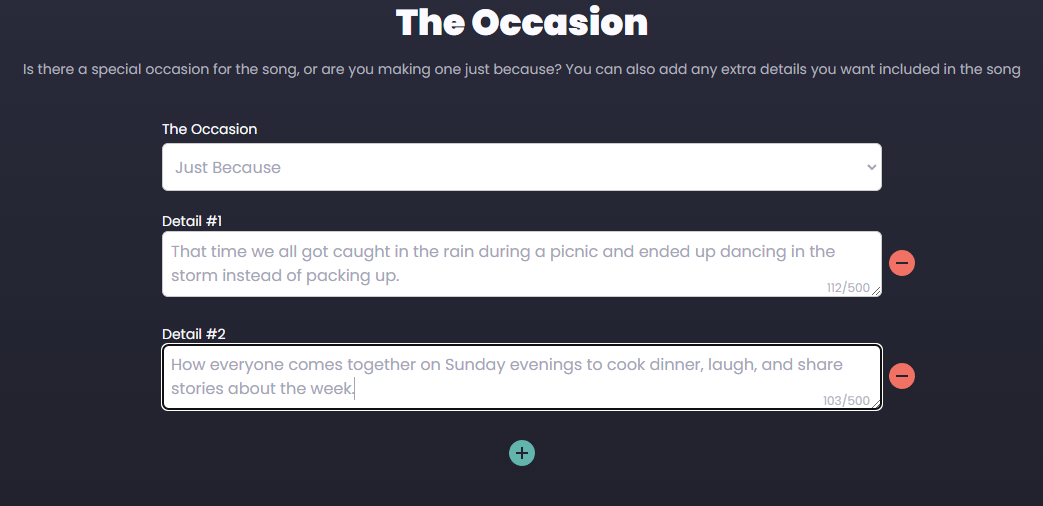Click the resize handle of Detail #2 textarea
Viewport: 1043px width, 506px height.
[x=877, y=405]
